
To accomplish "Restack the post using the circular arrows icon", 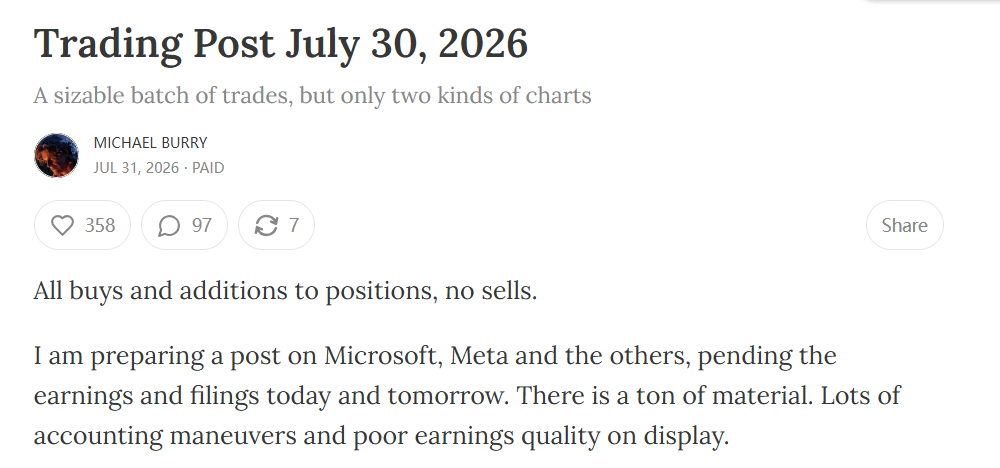I will coord(266,225).
